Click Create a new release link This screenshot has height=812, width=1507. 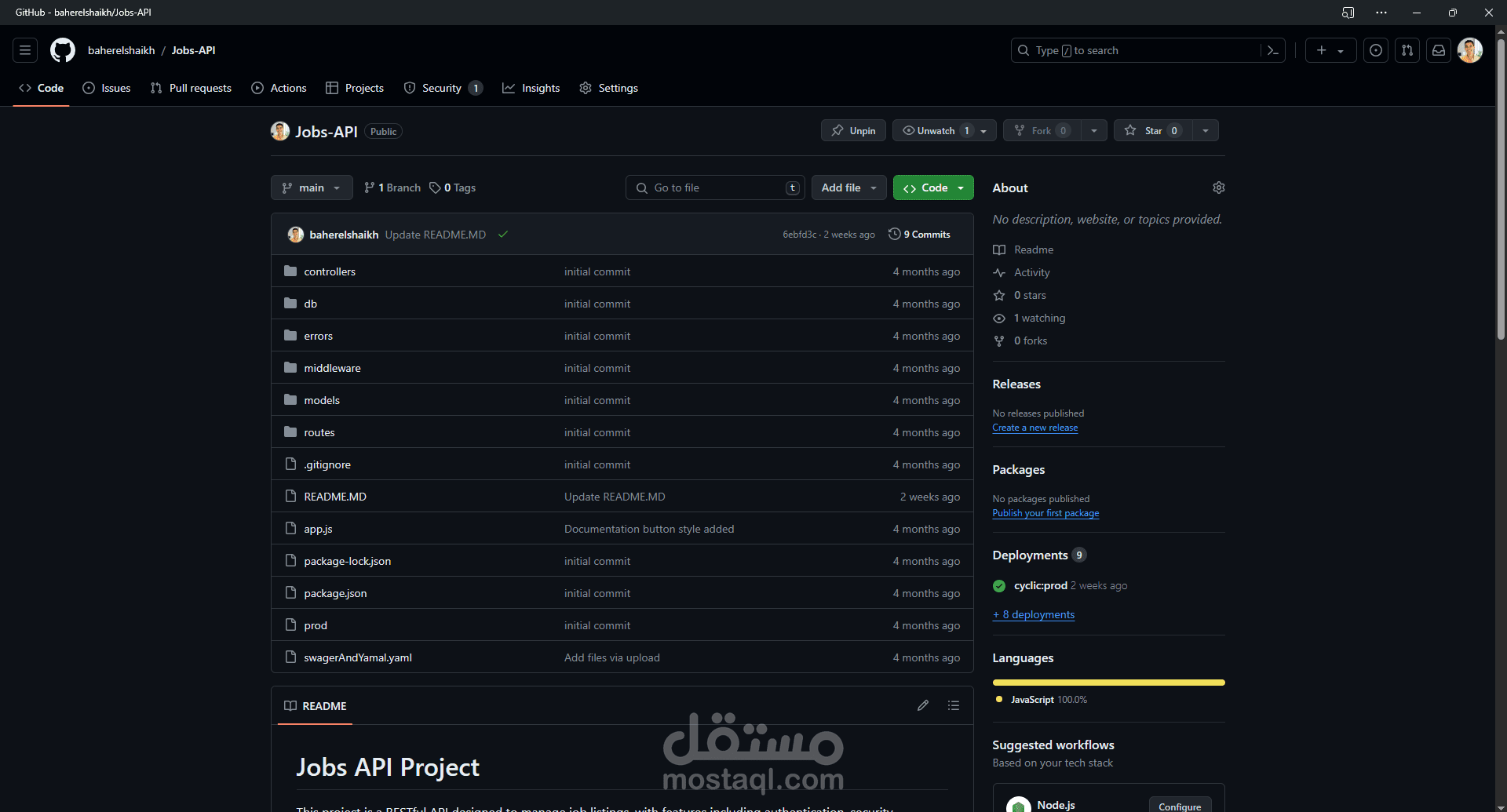[x=1034, y=428]
